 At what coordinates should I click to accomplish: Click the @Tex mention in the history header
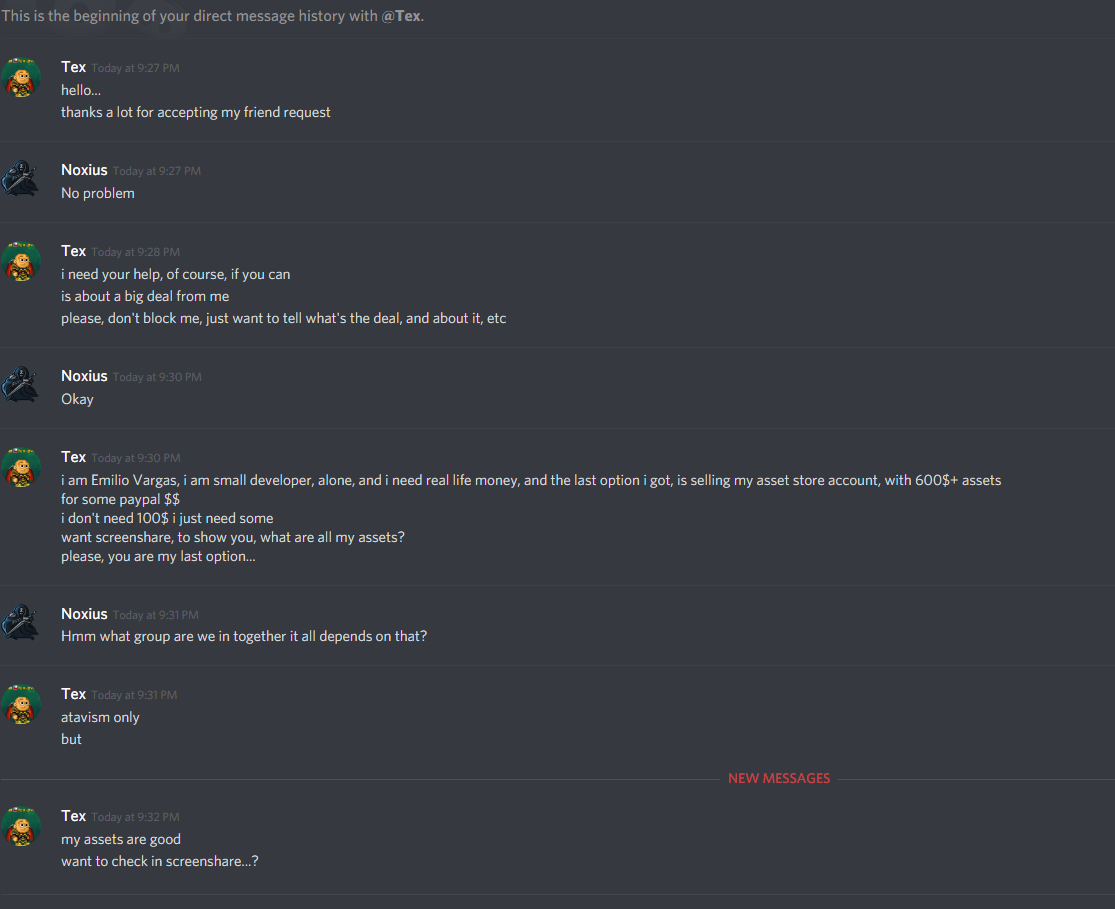[x=401, y=17]
